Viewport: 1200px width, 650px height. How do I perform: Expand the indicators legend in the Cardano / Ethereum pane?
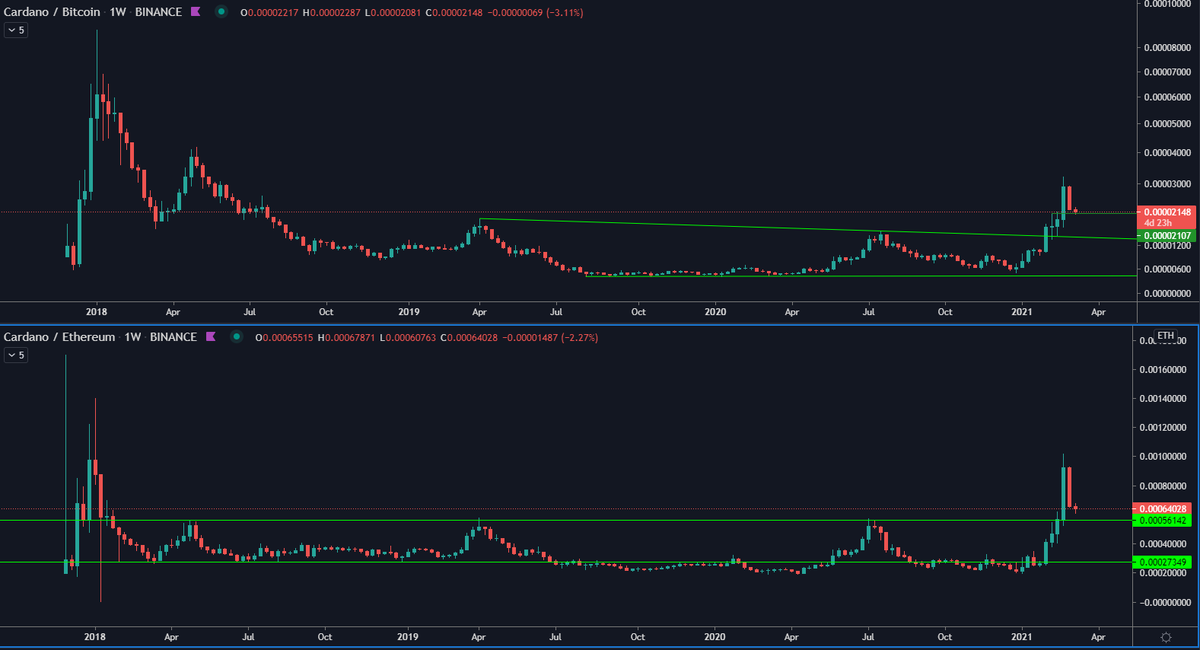[16, 354]
